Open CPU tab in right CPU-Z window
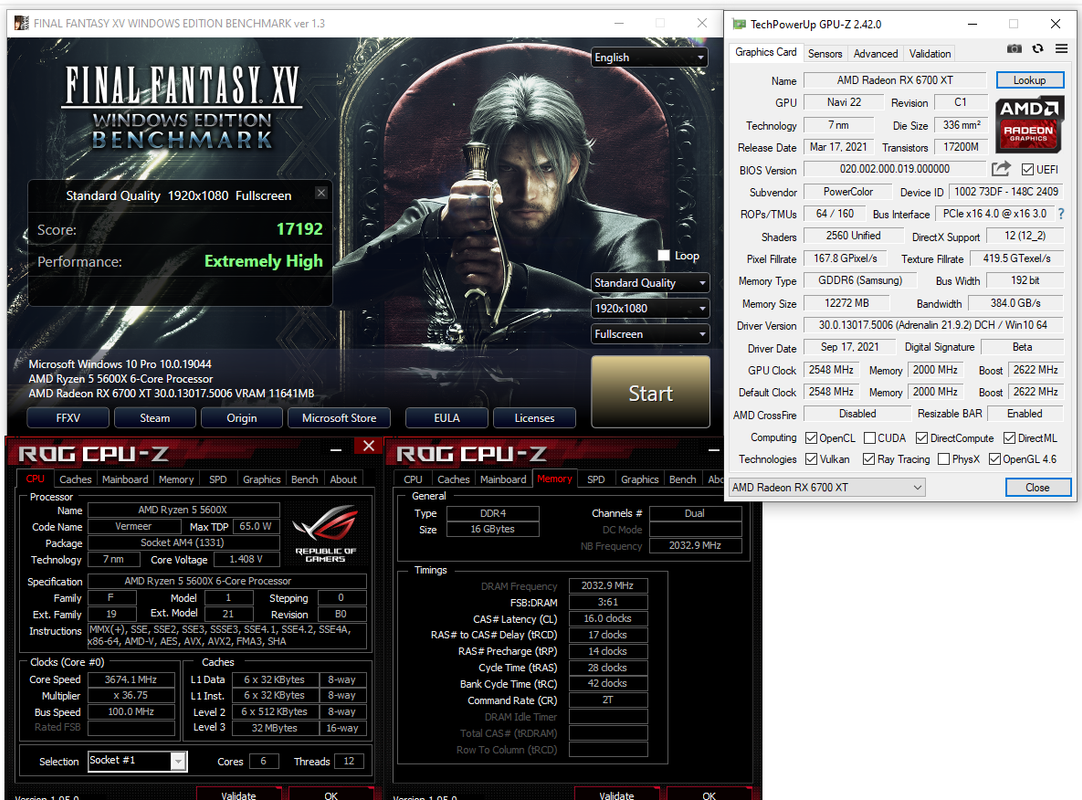Viewport: 1082px width, 800px height. [x=413, y=479]
